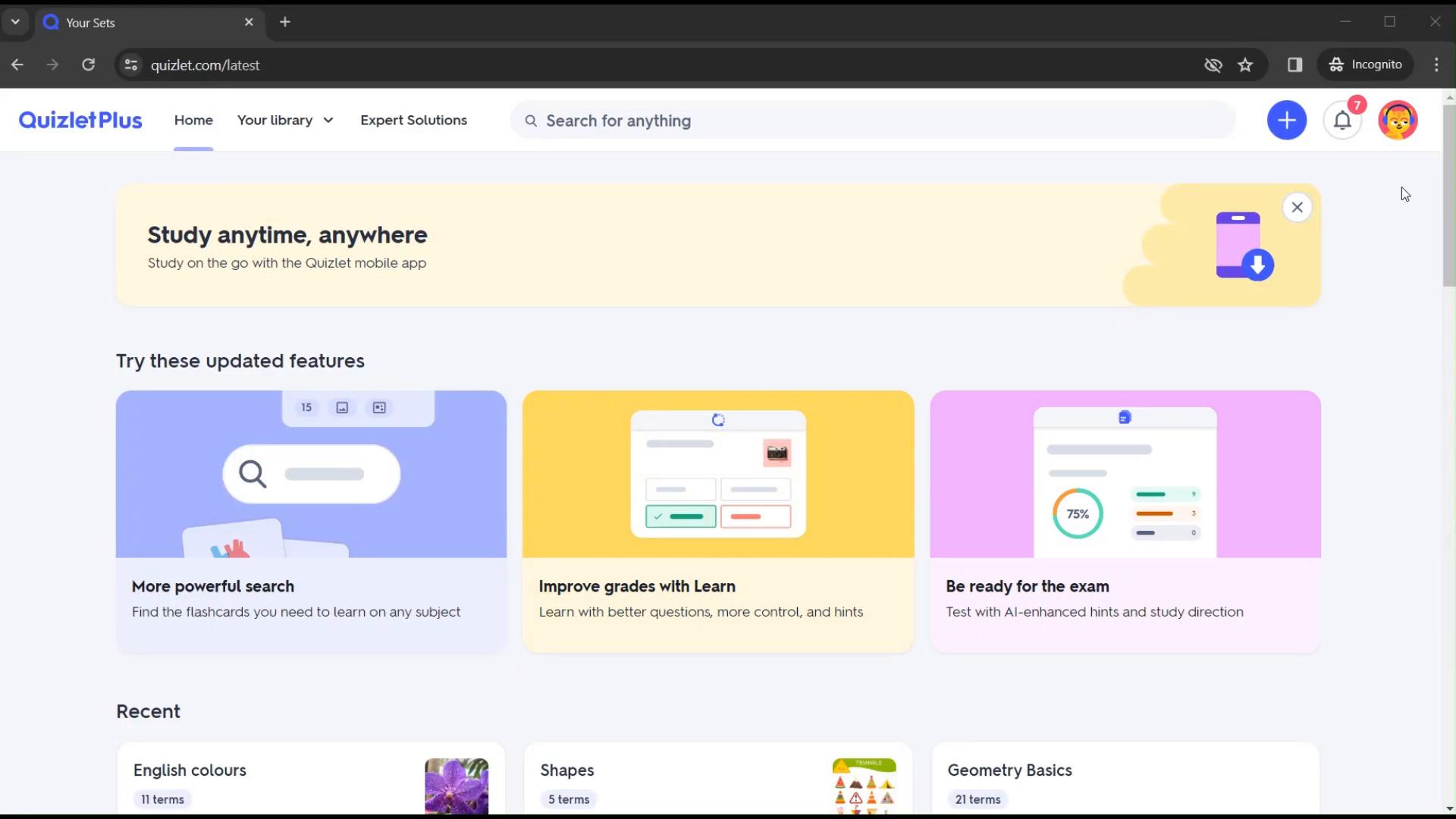Toggle Incognito mode browser indicator
Viewport: 1456px width, 819px height.
(x=1365, y=64)
